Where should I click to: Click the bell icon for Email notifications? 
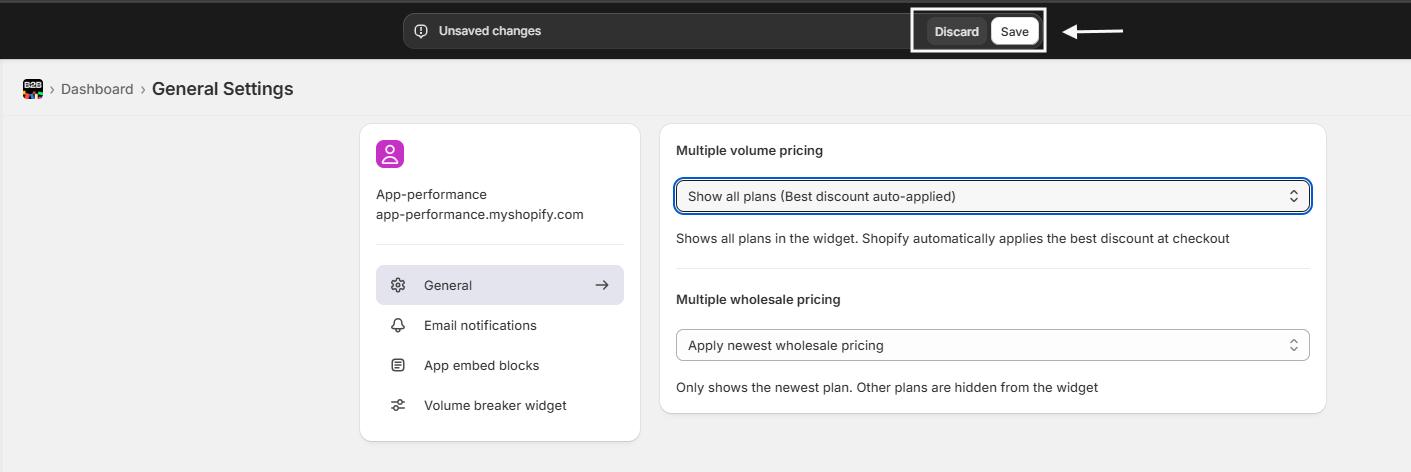click(398, 325)
